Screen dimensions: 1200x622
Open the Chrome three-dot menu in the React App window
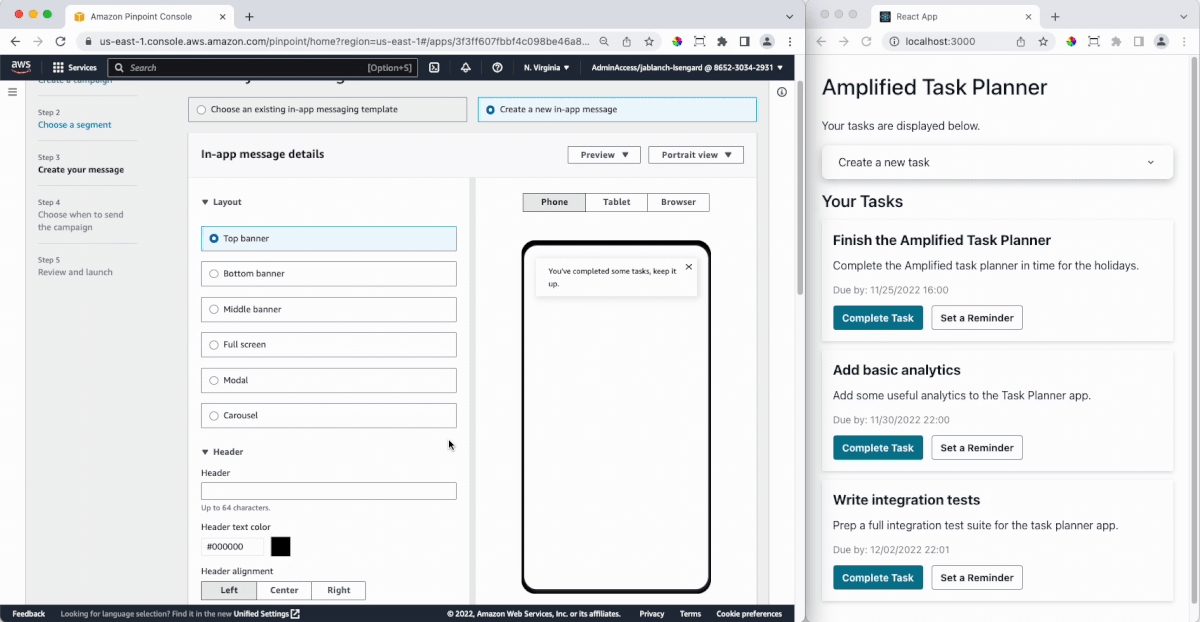pos(1183,41)
